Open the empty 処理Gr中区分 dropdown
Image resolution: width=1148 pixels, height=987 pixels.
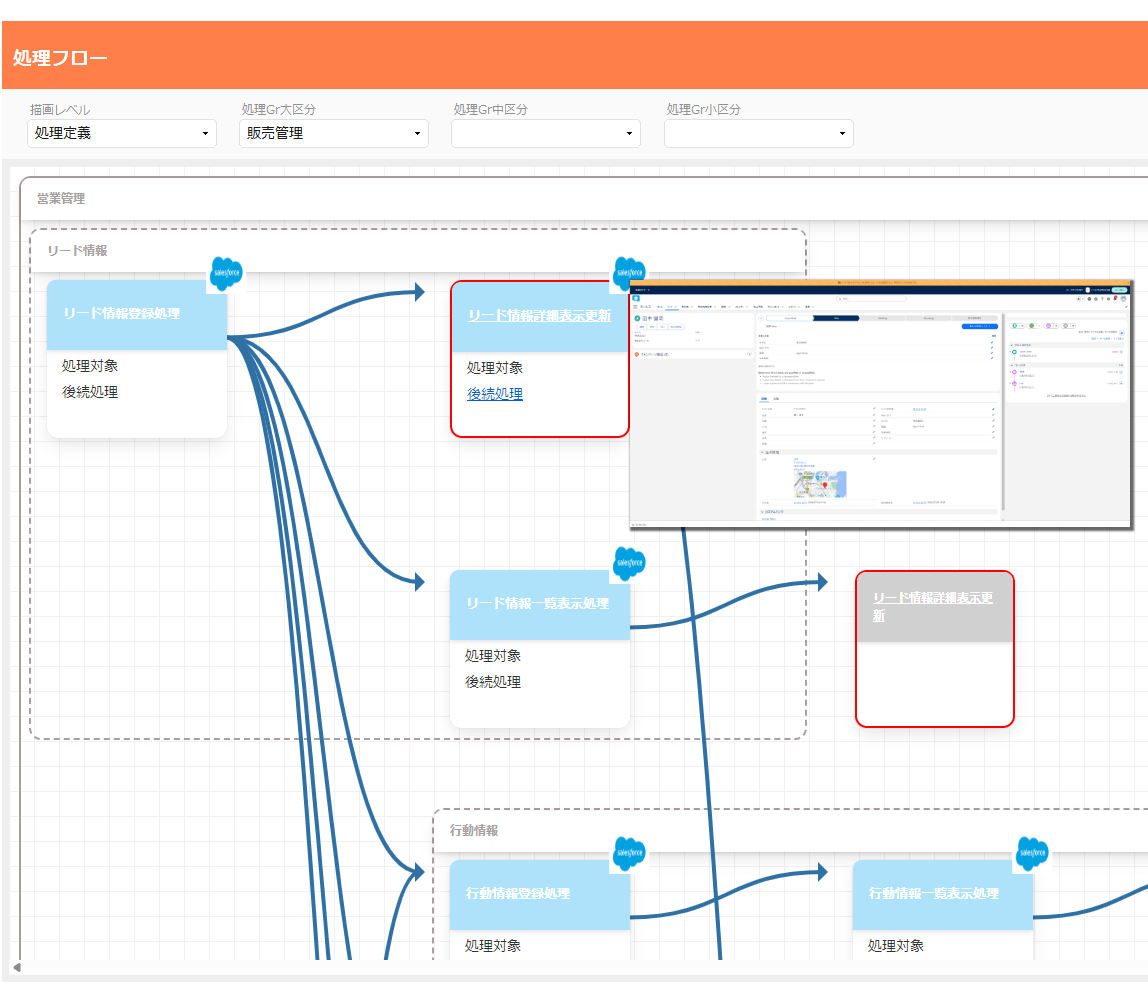546,133
